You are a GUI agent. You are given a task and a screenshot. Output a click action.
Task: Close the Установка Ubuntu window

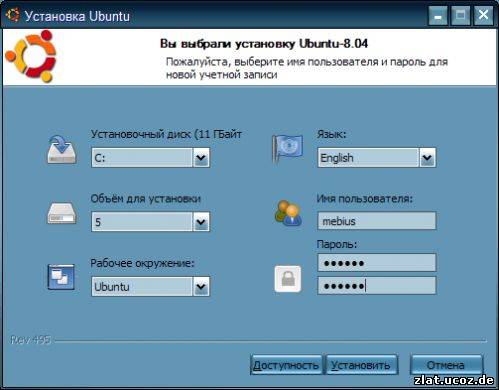pyautogui.click(x=483, y=15)
